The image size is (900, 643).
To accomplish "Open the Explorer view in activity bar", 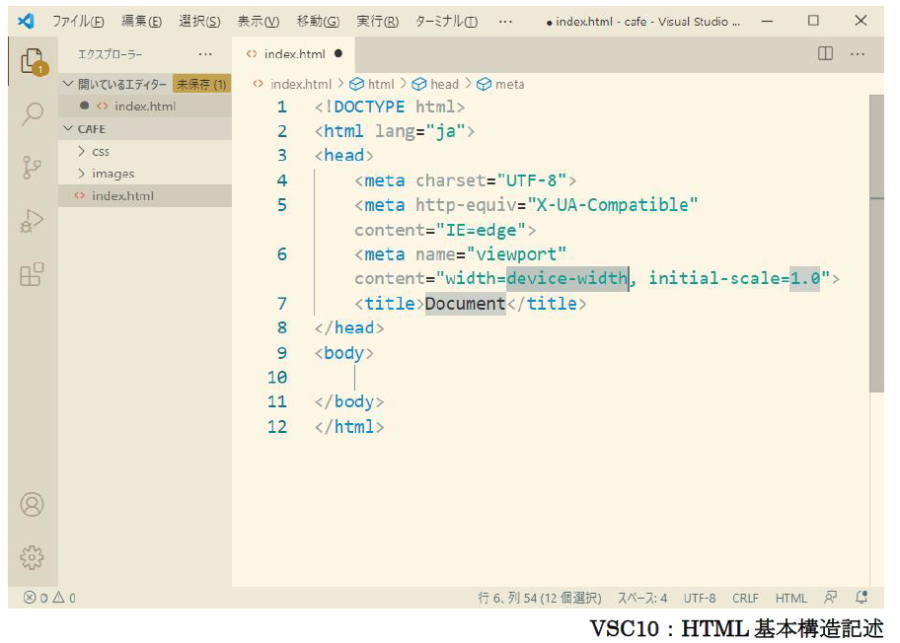I will [33, 61].
